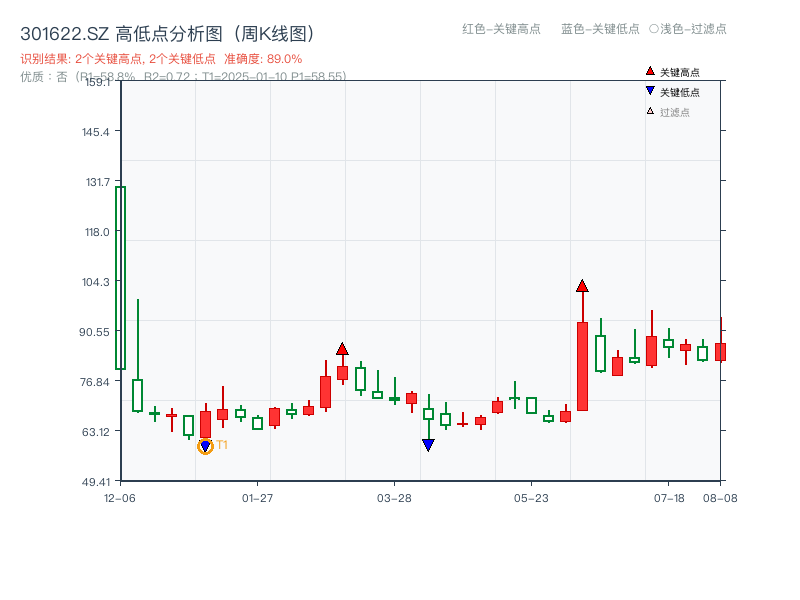Click the red arrow marker near the 02 peak candle
Viewport: 800px width, 600px height.
coord(343,347)
